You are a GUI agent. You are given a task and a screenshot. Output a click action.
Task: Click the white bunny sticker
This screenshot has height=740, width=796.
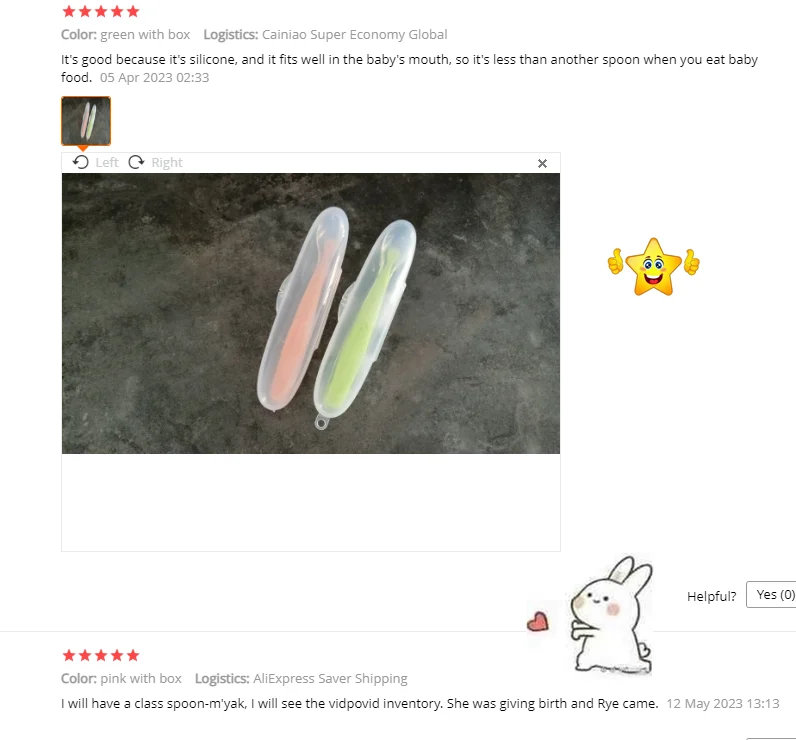coord(612,615)
